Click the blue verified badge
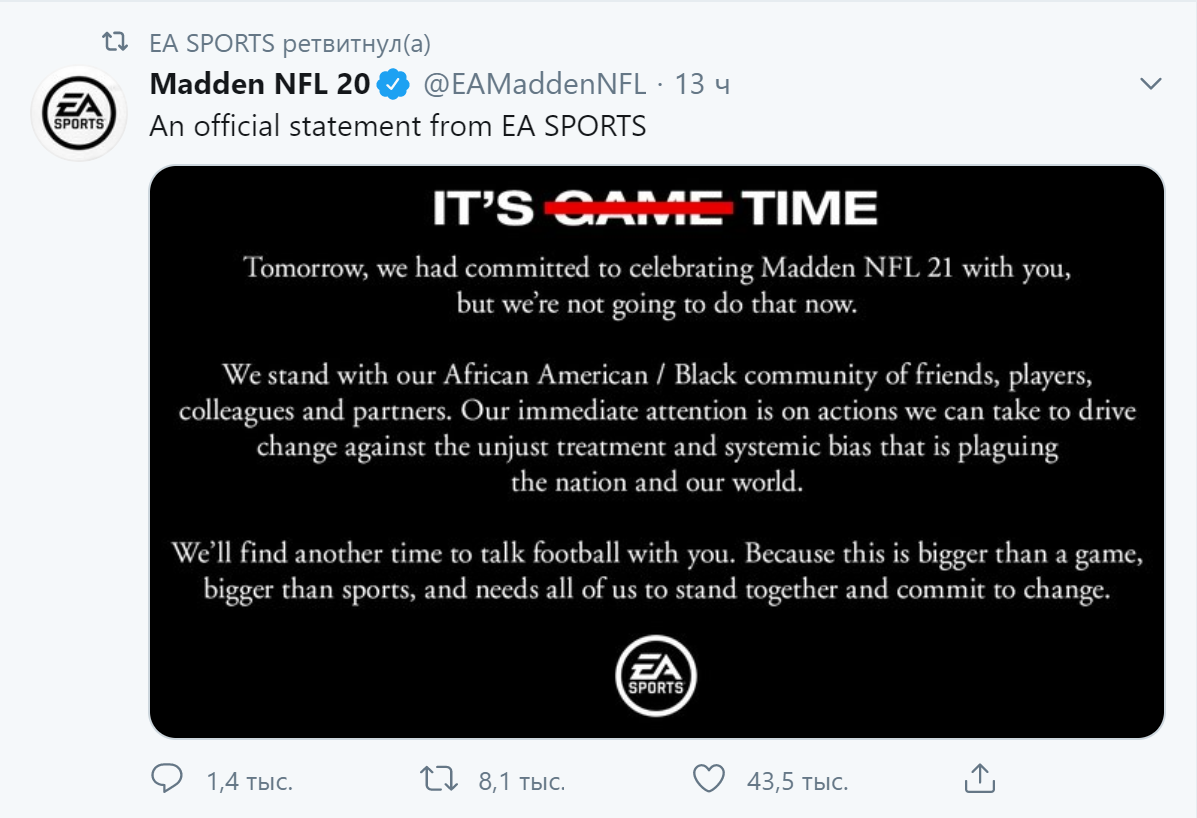The height and width of the screenshot is (818, 1197). coord(395,85)
